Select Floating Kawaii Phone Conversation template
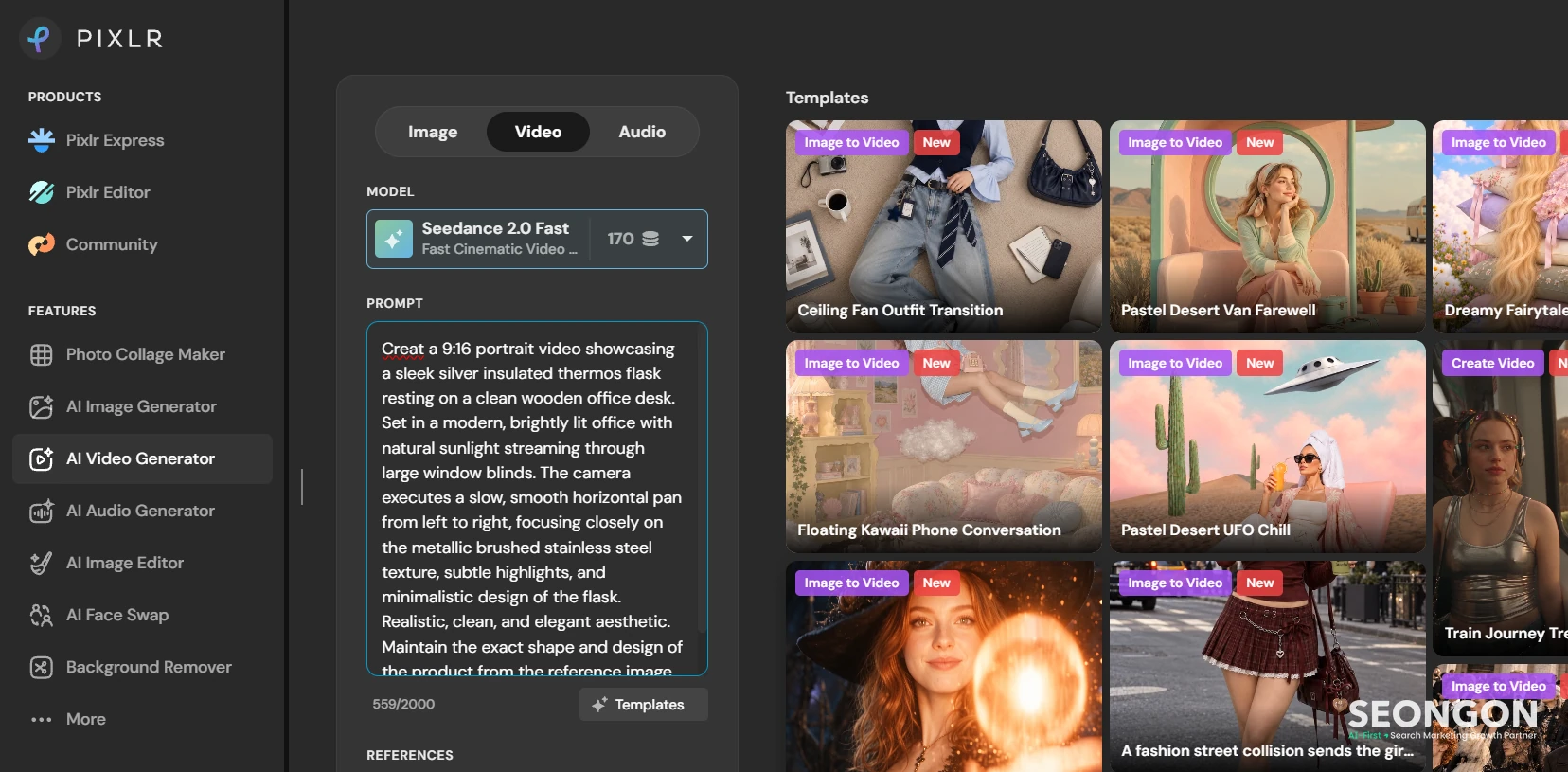This screenshot has height=772, width=1568. click(x=944, y=446)
